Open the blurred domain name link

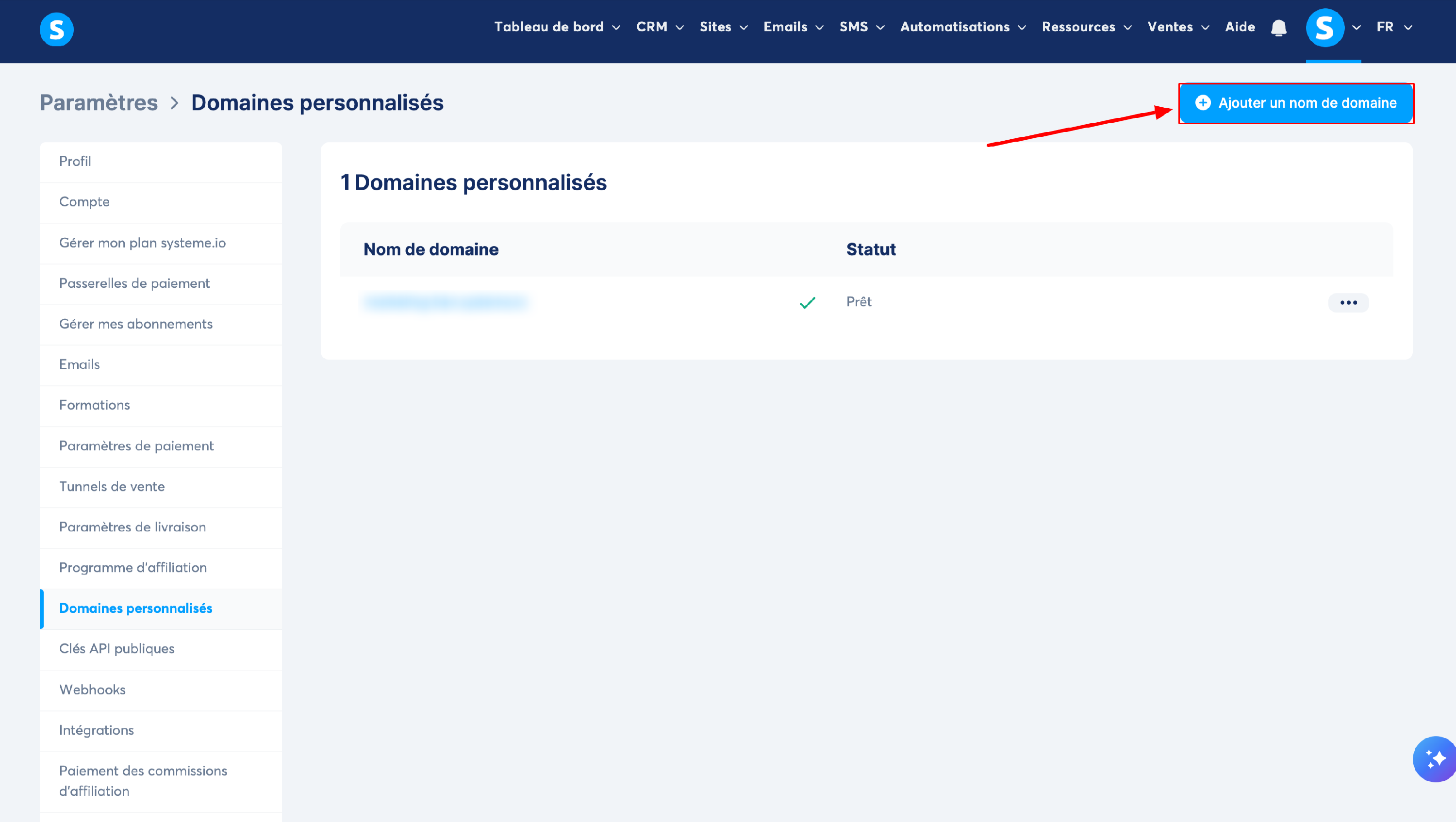tap(446, 303)
